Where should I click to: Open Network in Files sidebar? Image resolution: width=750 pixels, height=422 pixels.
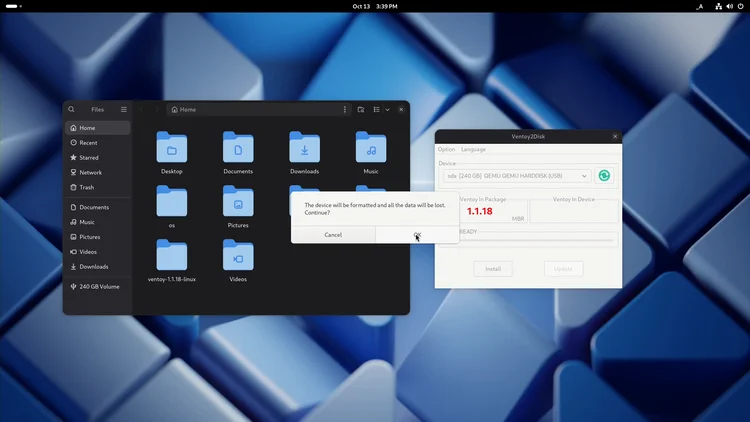click(98, 172)
